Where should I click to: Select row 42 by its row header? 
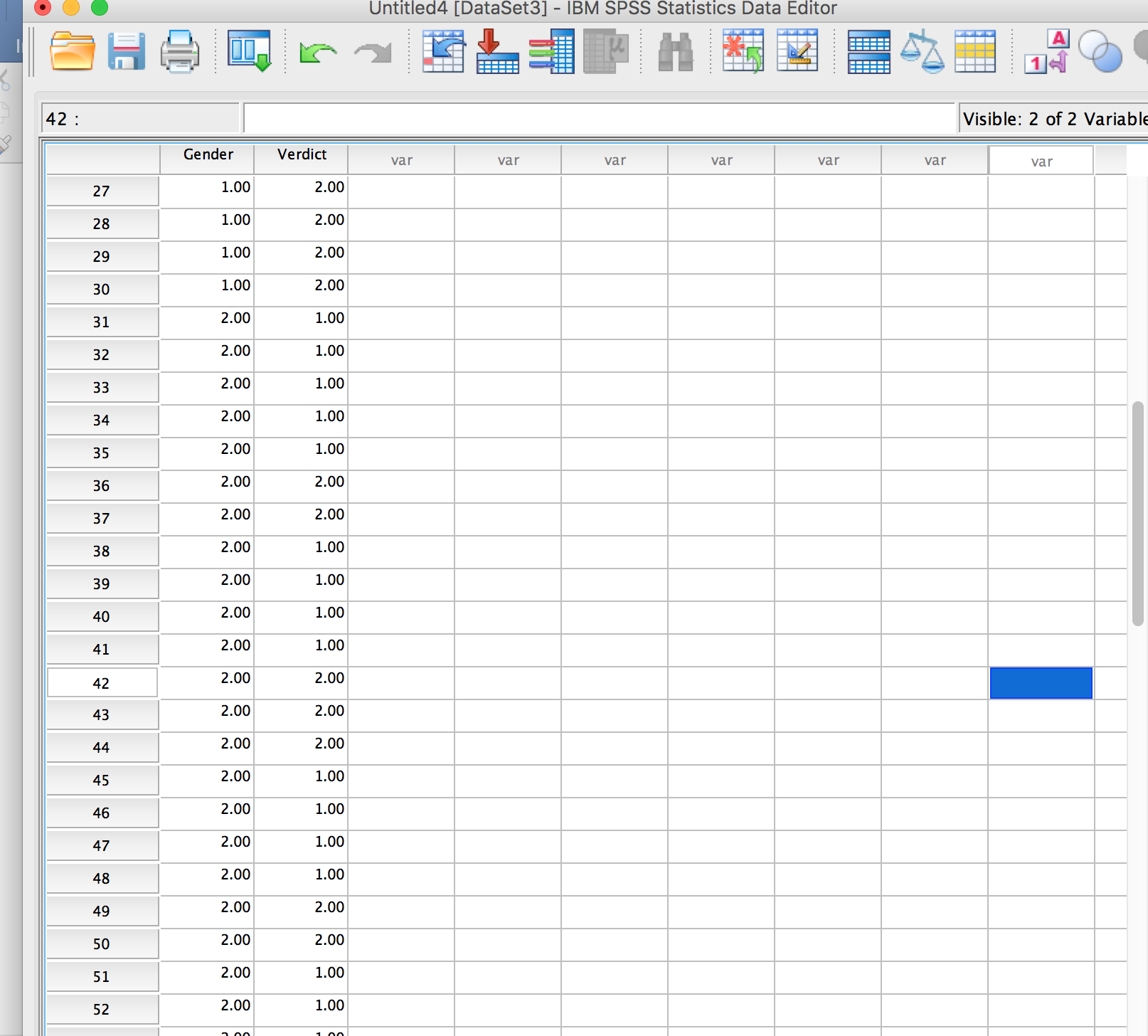[102, 682]
